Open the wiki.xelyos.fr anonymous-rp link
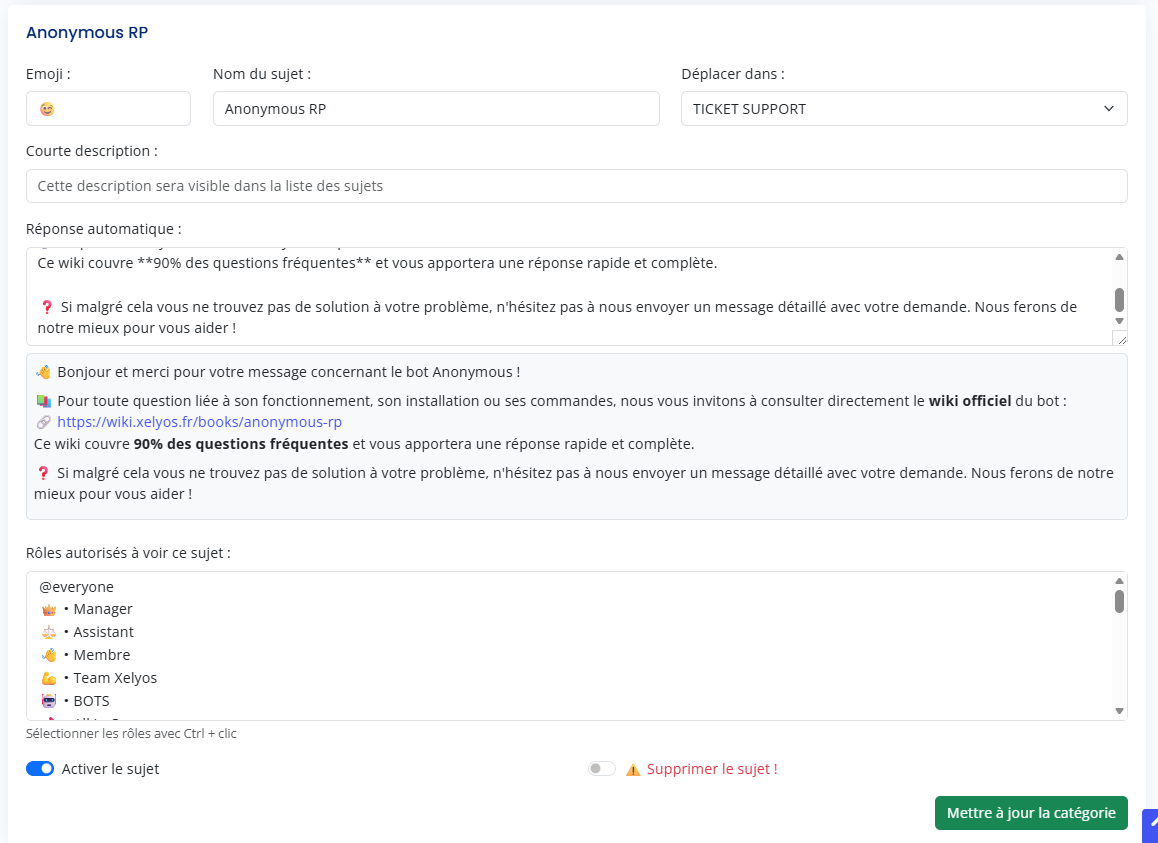Viewport: 1158px width, 843px height. [199, 422]
